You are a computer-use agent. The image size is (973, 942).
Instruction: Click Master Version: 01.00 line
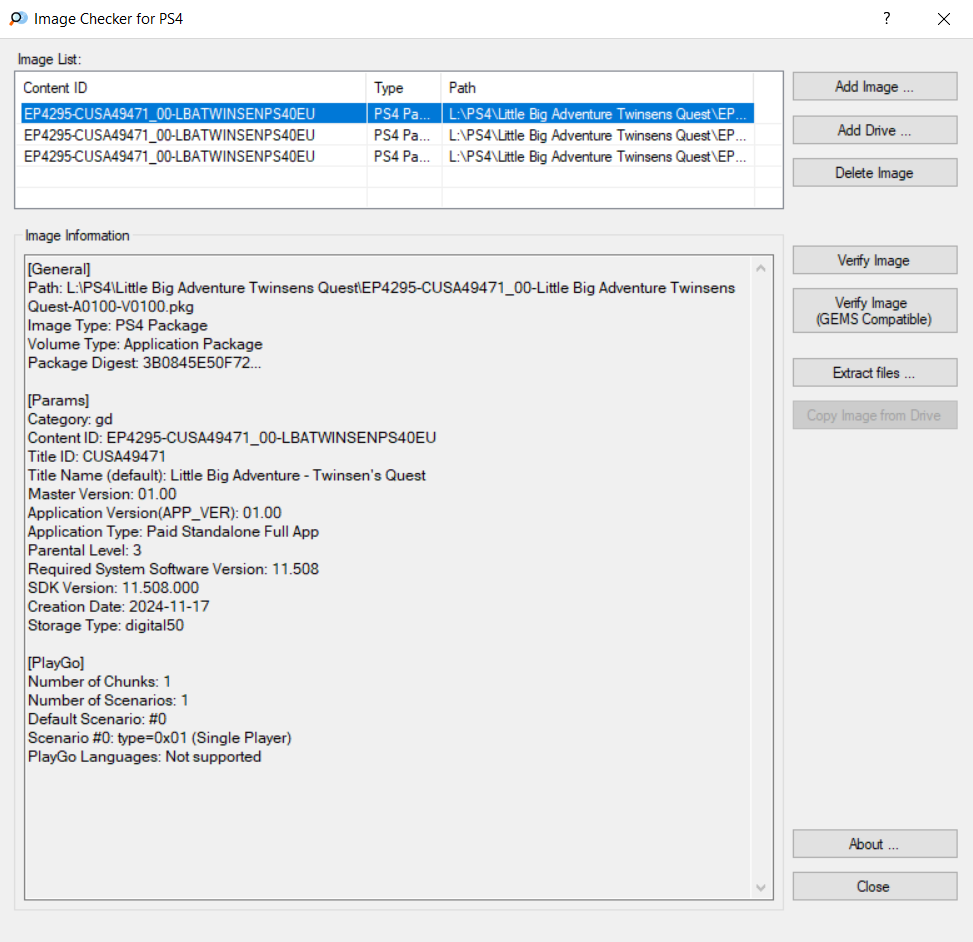(102, 494)
